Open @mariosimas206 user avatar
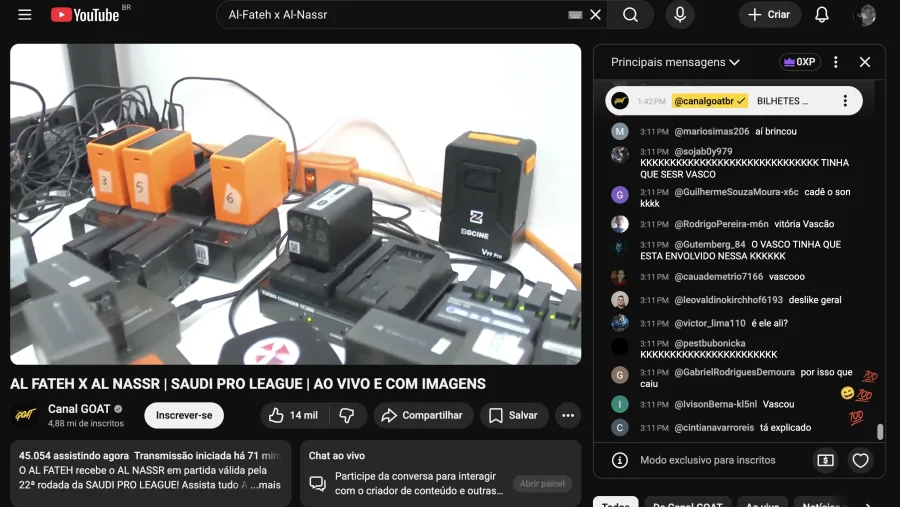The width and height of the screenshot is (900, 507). tap(619, 131)
